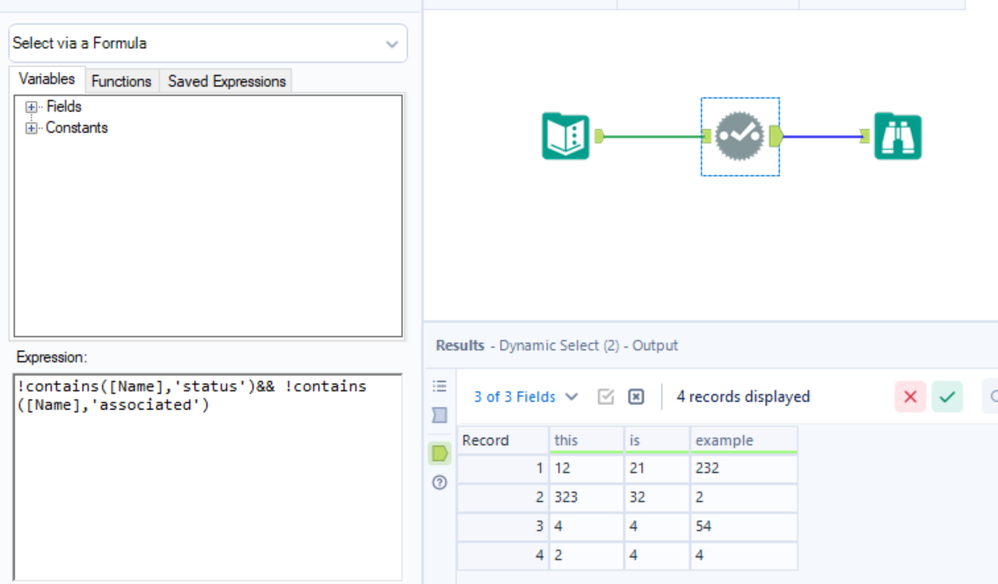Viewport: 998px width, 584px height.
Task: Click the Fields label in variables tree
Action: point(64,106)
